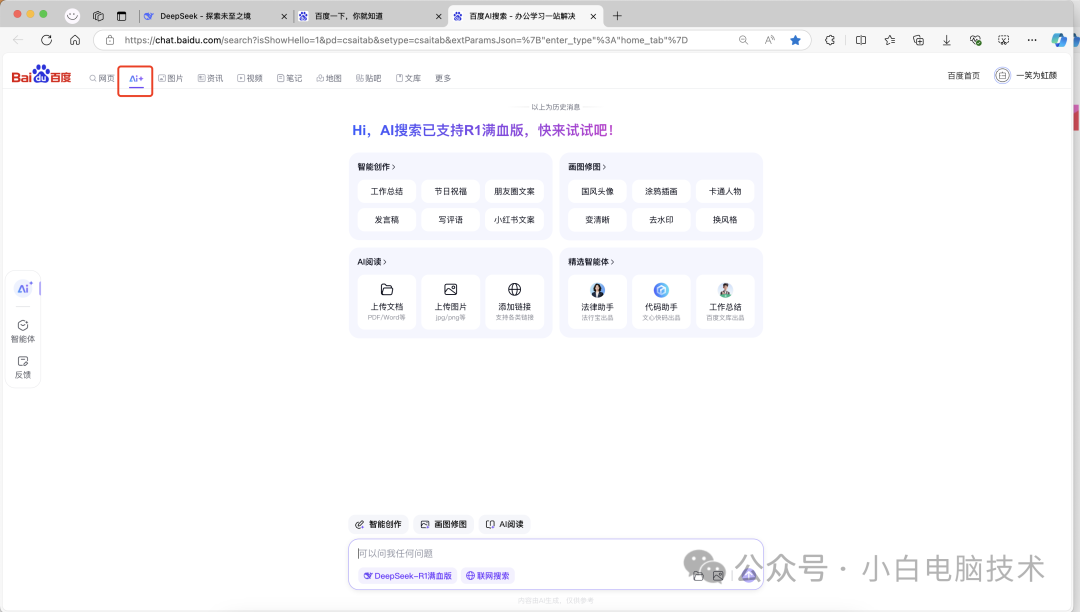Click 上传文档 upload document card
Screen dimensions: 1080x612
387,302
